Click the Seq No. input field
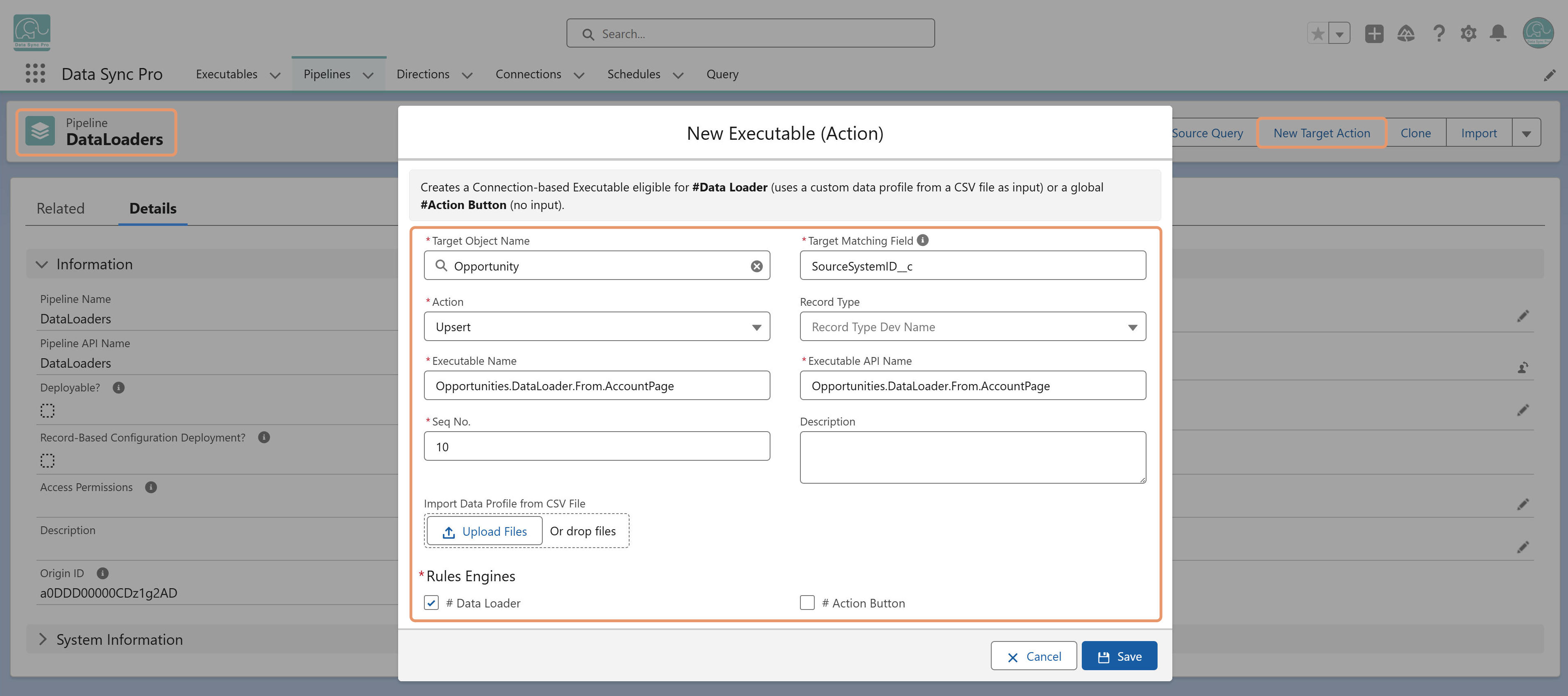This screenshot has width=1568, height=696. 596,446
